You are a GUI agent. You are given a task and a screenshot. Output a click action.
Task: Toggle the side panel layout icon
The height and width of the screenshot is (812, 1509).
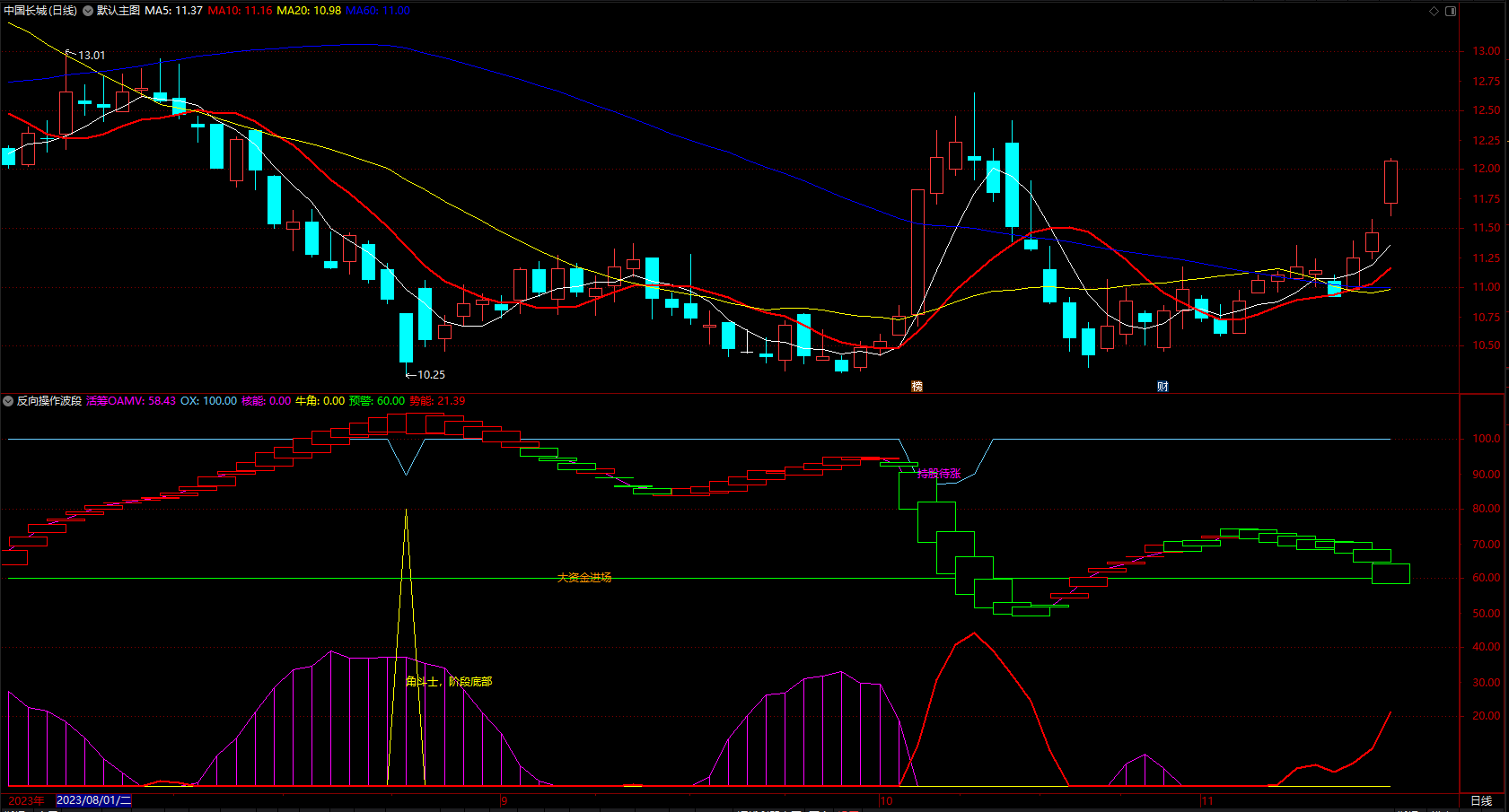(x=1451, y=11)
